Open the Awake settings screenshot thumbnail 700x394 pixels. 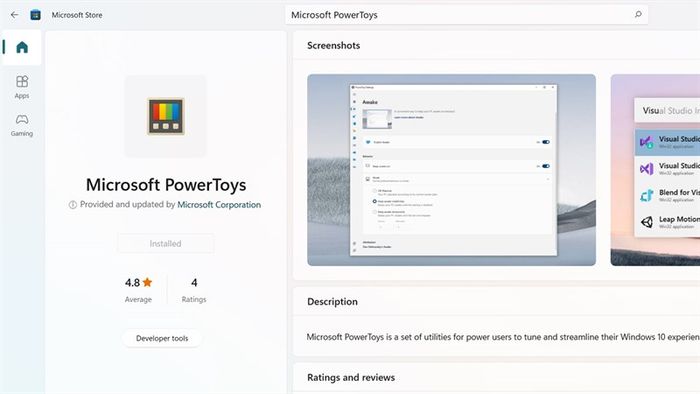point(451,170)
